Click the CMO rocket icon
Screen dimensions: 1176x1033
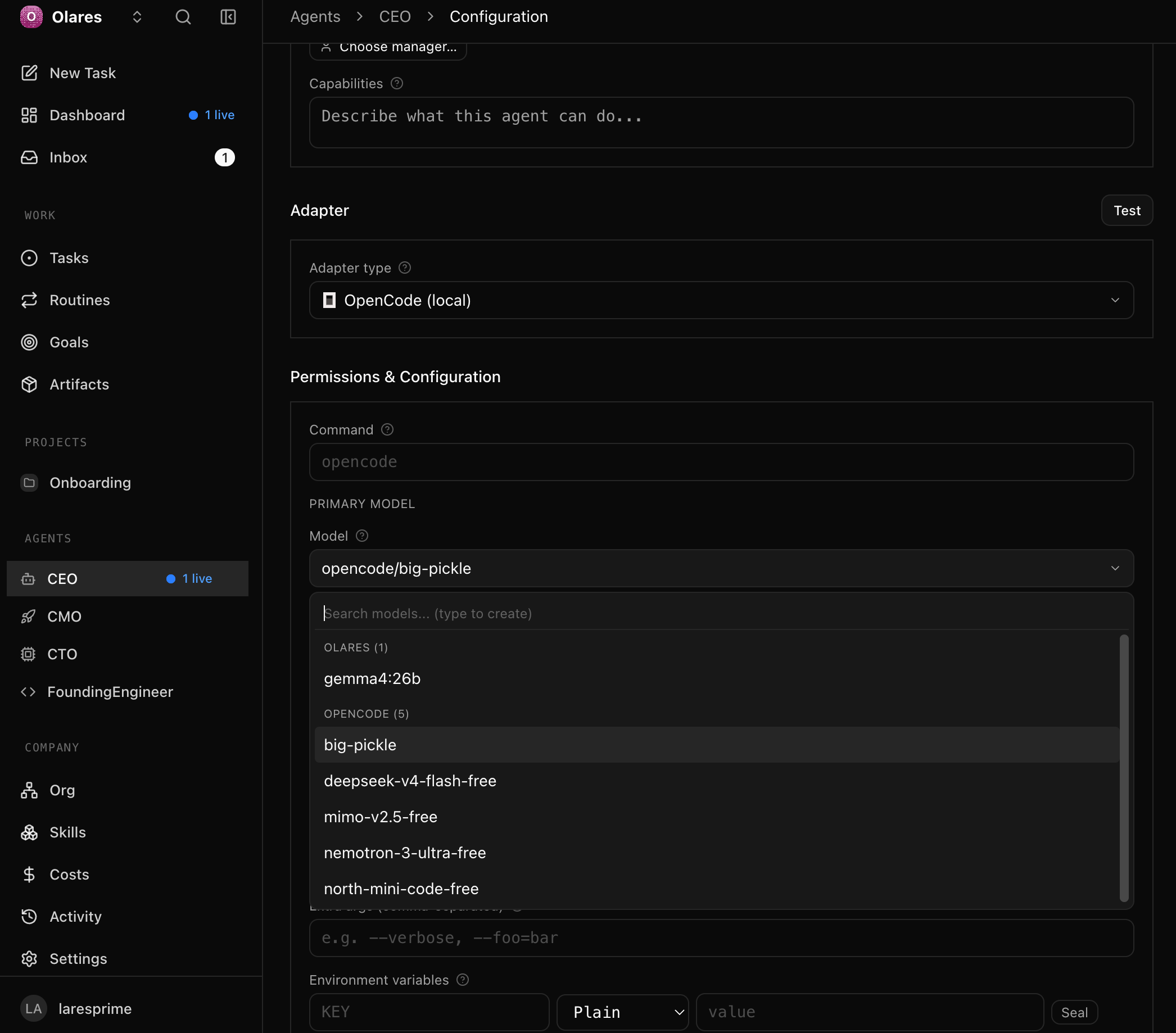(28, 617)
